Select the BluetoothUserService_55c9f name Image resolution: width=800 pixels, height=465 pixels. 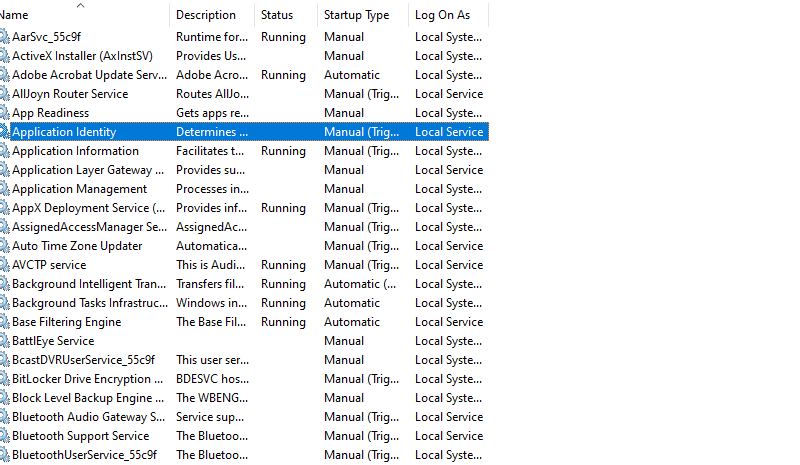tap(85, 455)
